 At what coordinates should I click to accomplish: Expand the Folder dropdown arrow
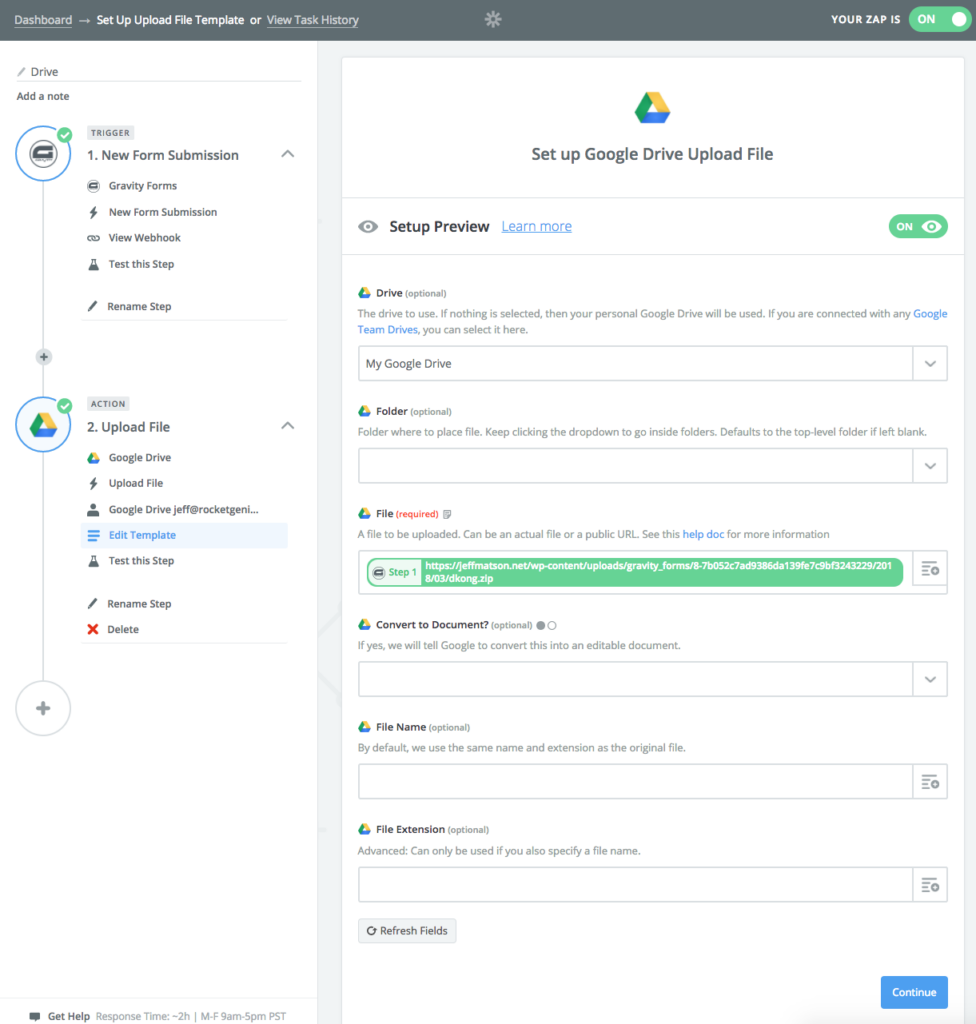930,466
